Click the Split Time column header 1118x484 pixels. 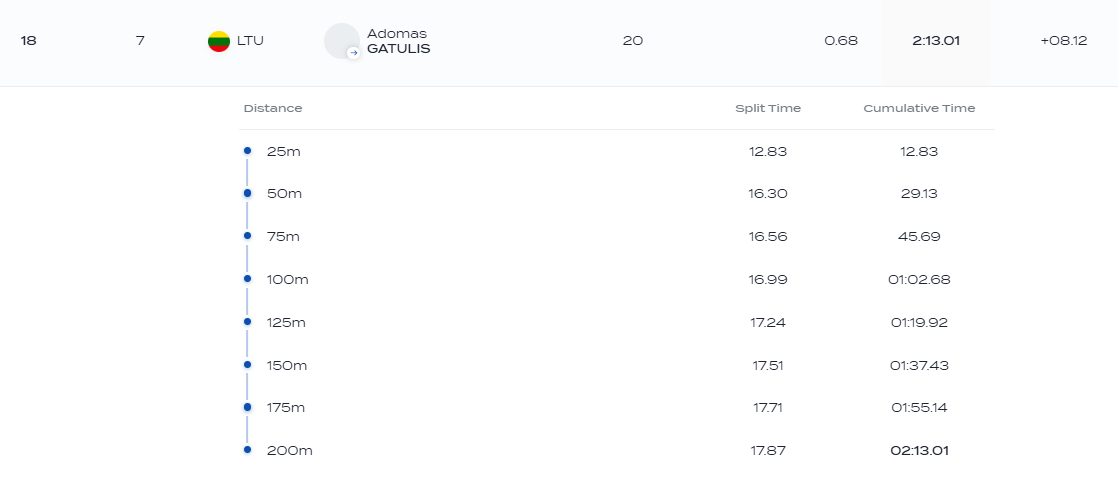tap(767, 108)
